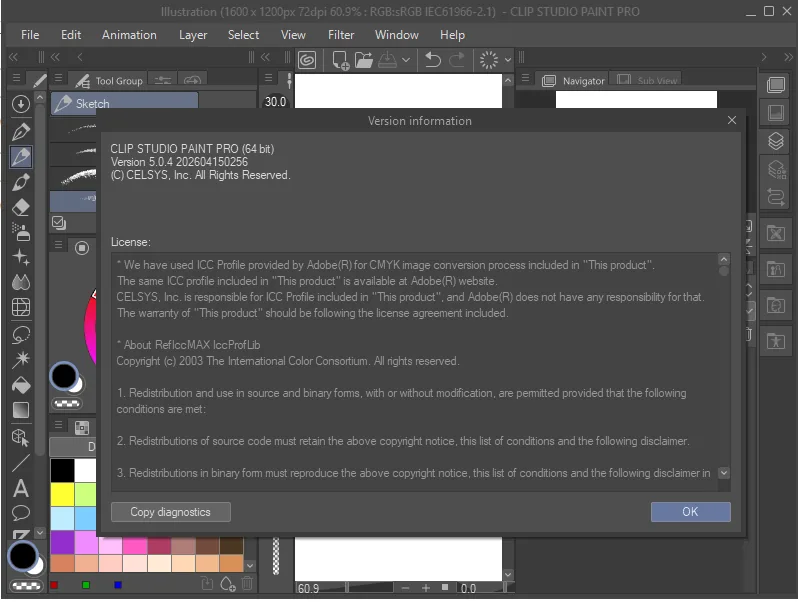Pick the yellow color swatch
Image resolution: width=798 pixels, height=602 pixels.
[62, 494]
